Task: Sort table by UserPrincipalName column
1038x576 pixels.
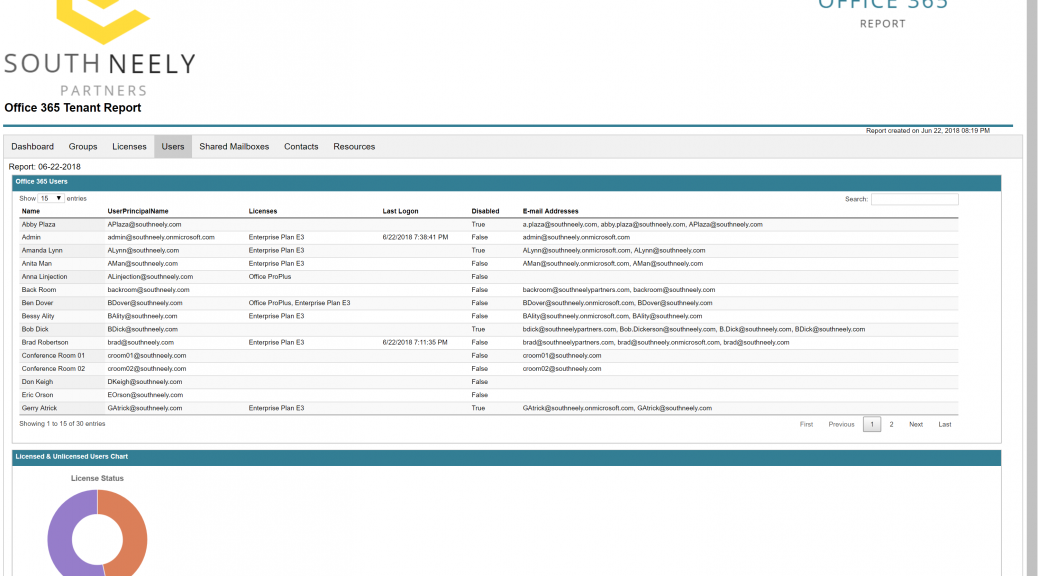Action: [138, 211]
